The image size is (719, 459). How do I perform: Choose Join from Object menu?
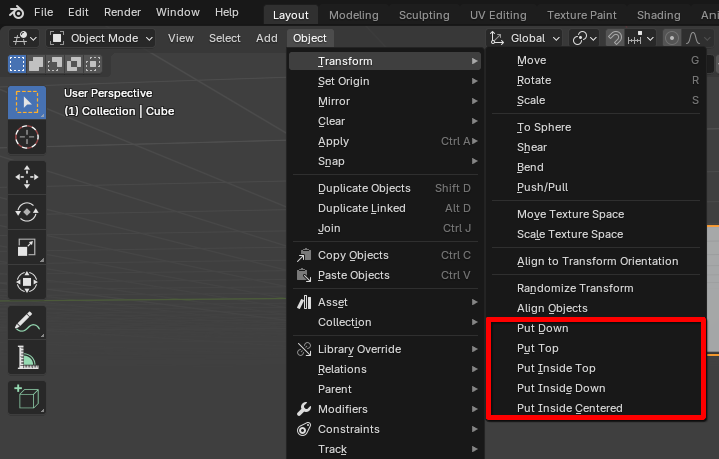[385, 228]
